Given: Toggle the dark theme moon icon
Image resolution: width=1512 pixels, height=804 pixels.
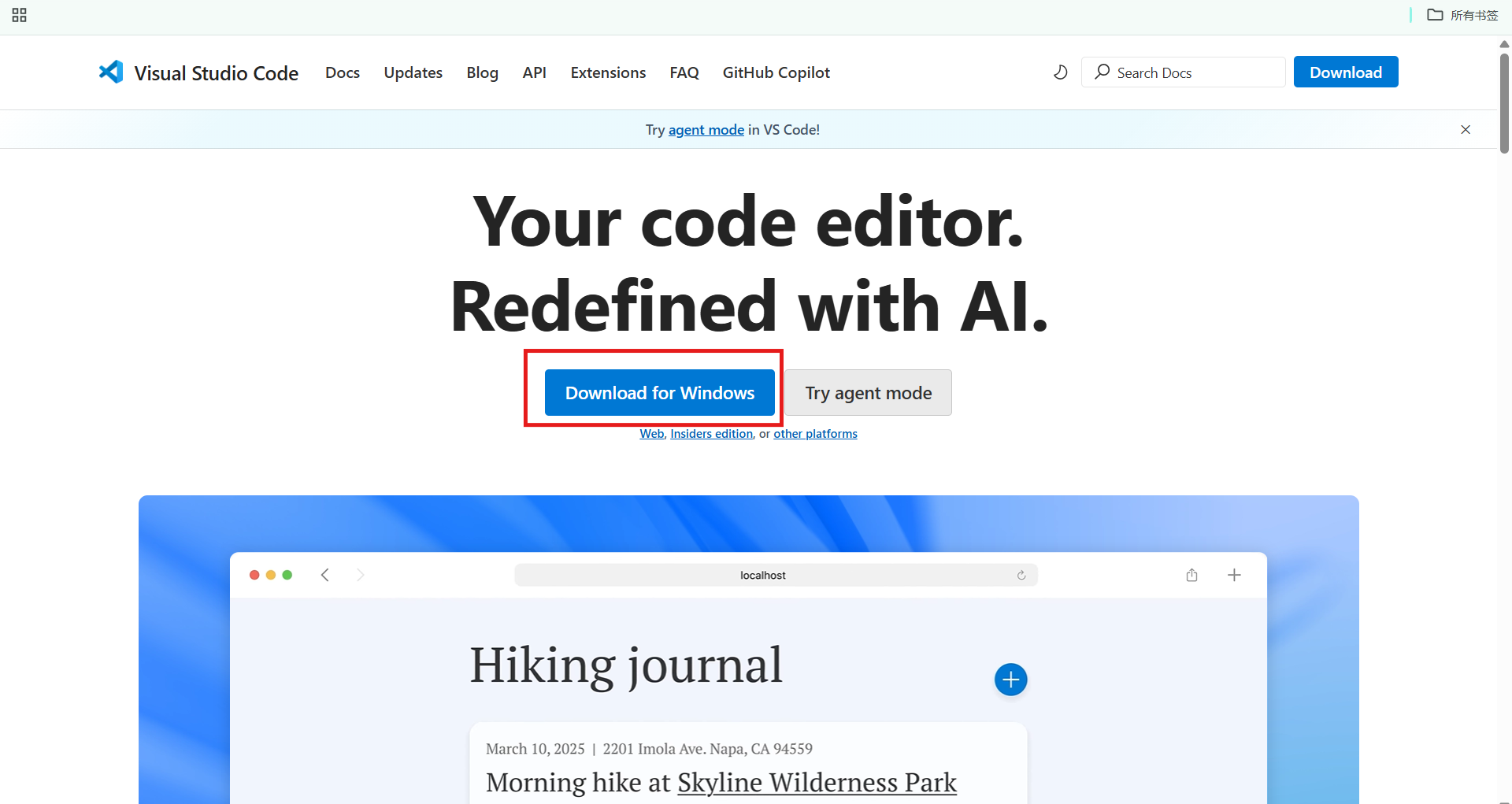Looking at the screenshot, I should (1061, 72).
